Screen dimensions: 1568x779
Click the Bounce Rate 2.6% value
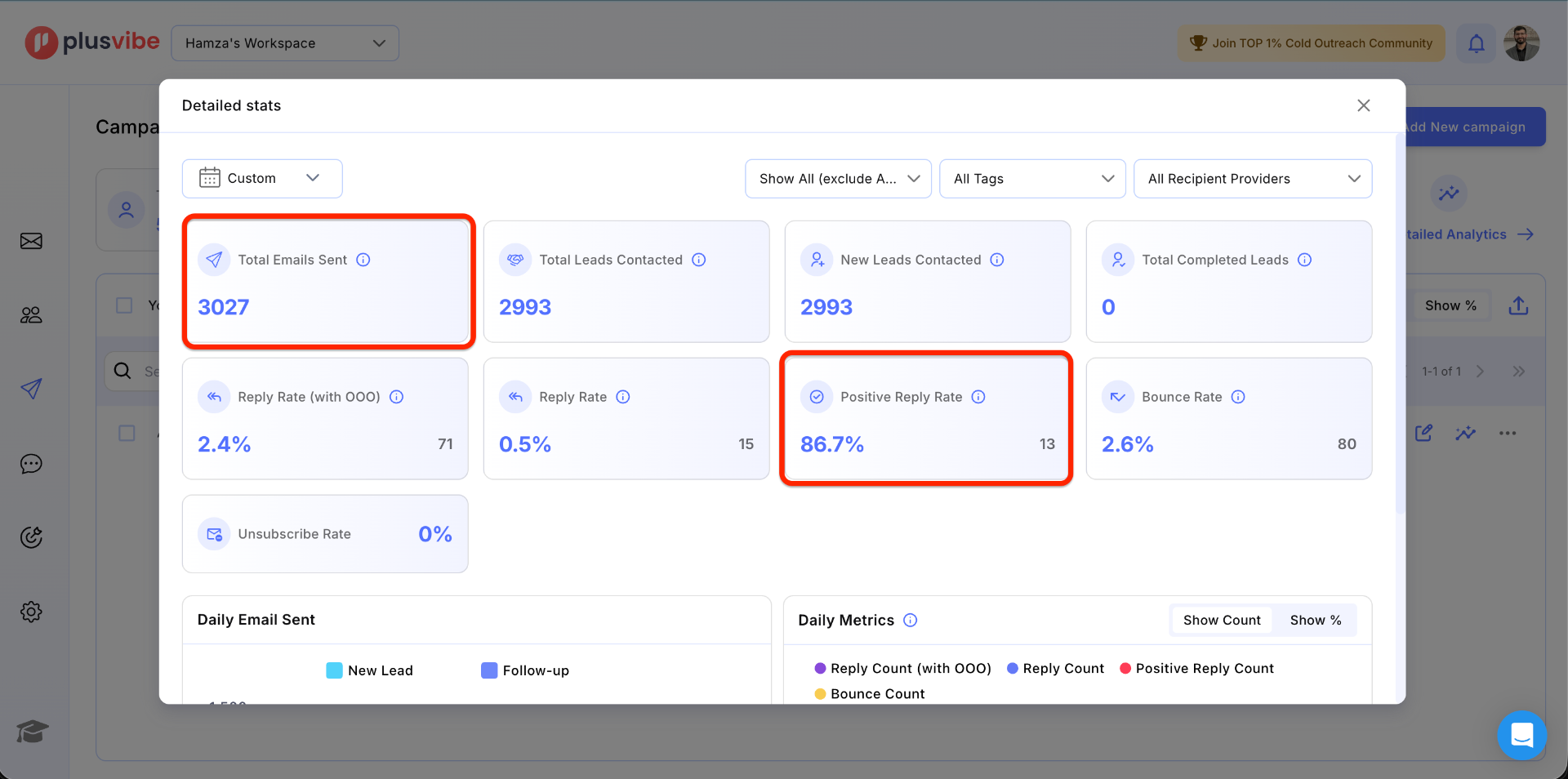[1127, 444]
